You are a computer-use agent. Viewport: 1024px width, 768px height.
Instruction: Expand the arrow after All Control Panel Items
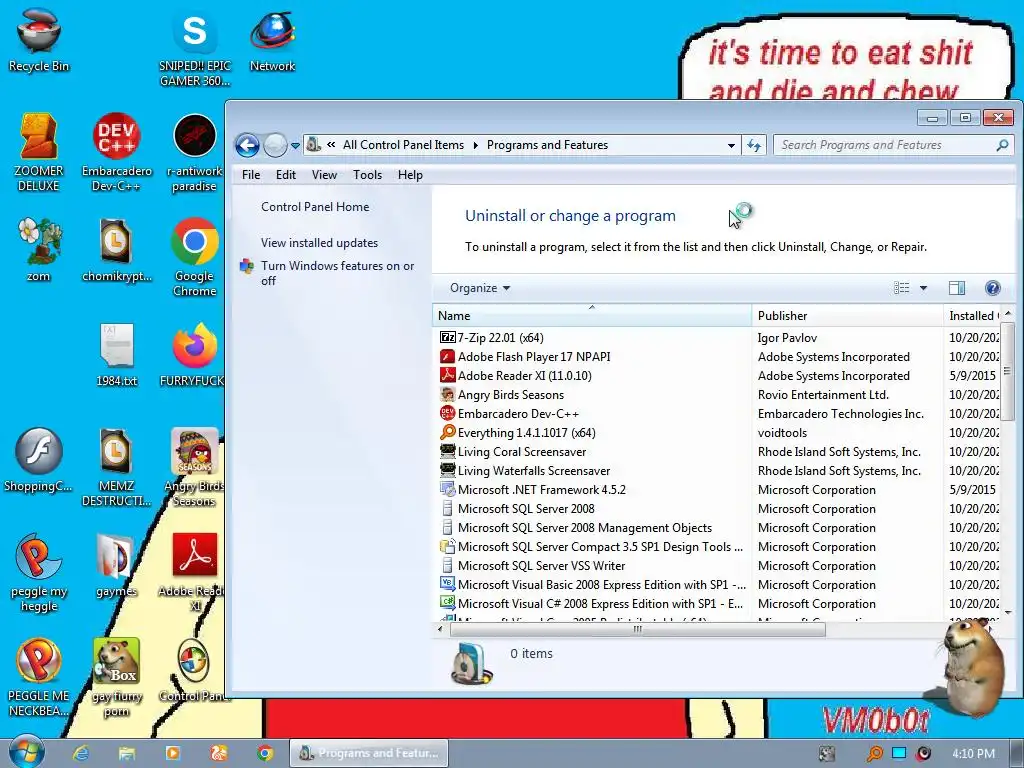click(475, 145)
